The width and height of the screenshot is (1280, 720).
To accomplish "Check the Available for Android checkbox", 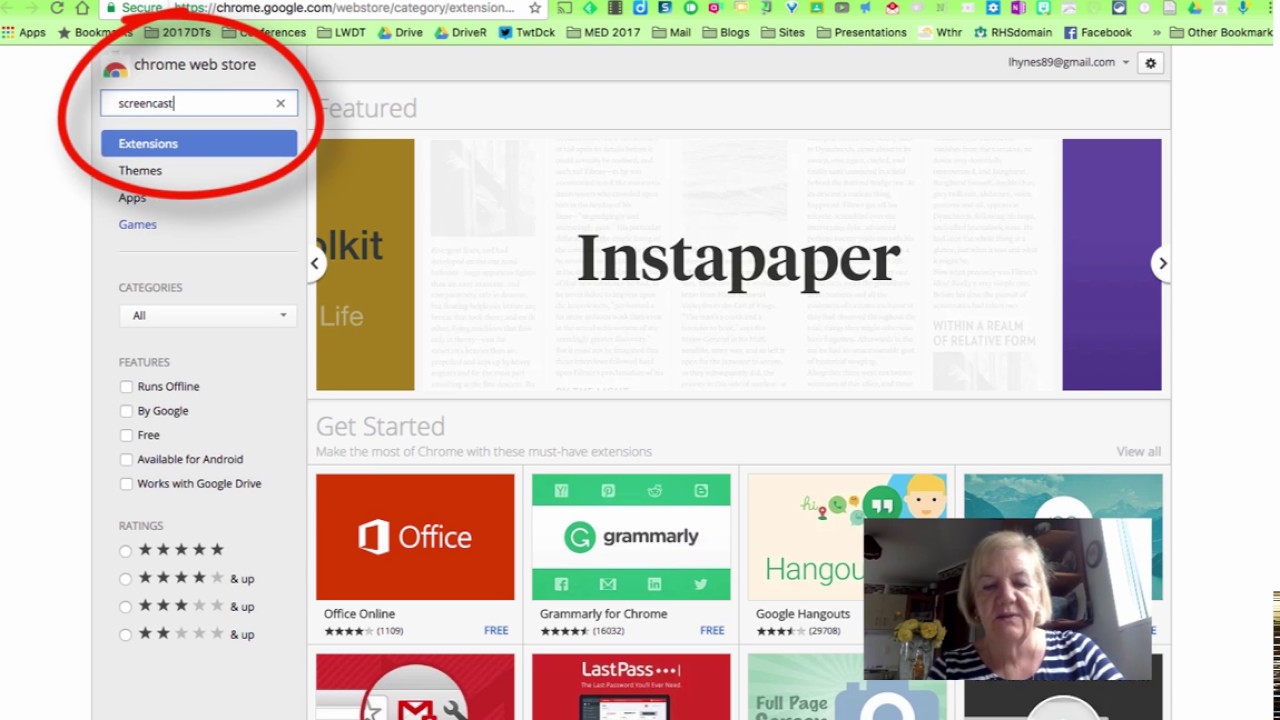I will click(x=126, y=460).
